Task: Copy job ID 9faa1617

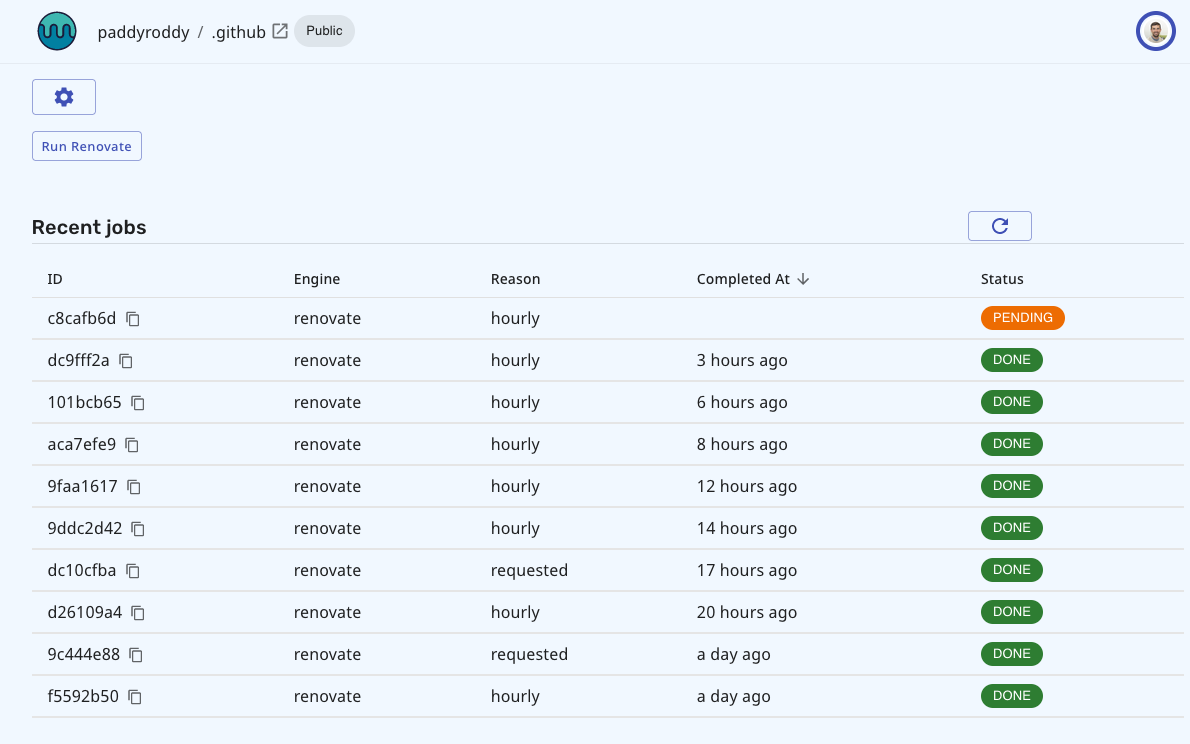Action: pos(134,487)
